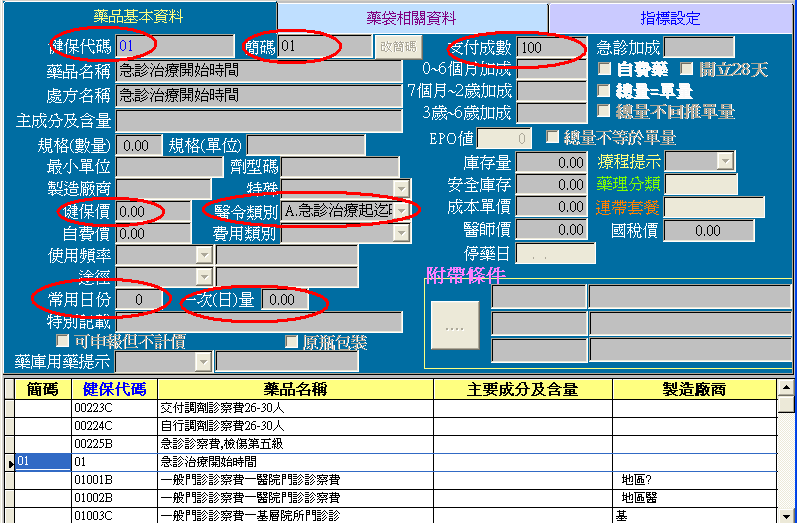The height and width of the screenshot is (523, 797).
Task: Enable the 自費藥 checkbox
Action: pos(605,70)
